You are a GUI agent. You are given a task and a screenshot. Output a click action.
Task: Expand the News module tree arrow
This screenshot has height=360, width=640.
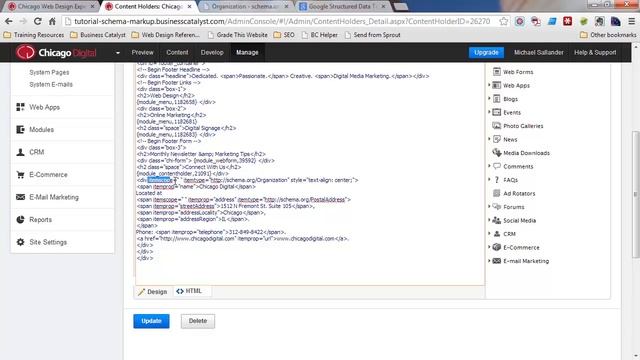tap(489, 139)
